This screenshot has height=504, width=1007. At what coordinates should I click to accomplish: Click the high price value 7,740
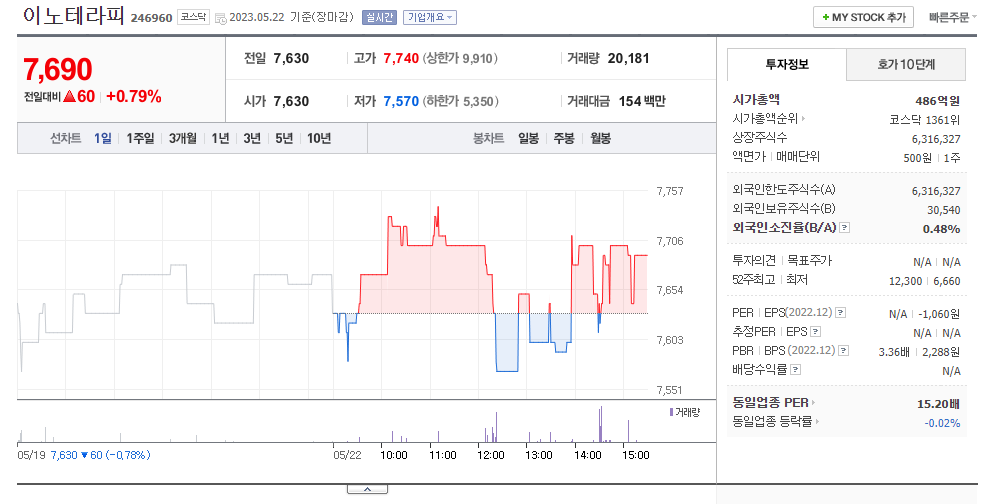click(401, 58)
